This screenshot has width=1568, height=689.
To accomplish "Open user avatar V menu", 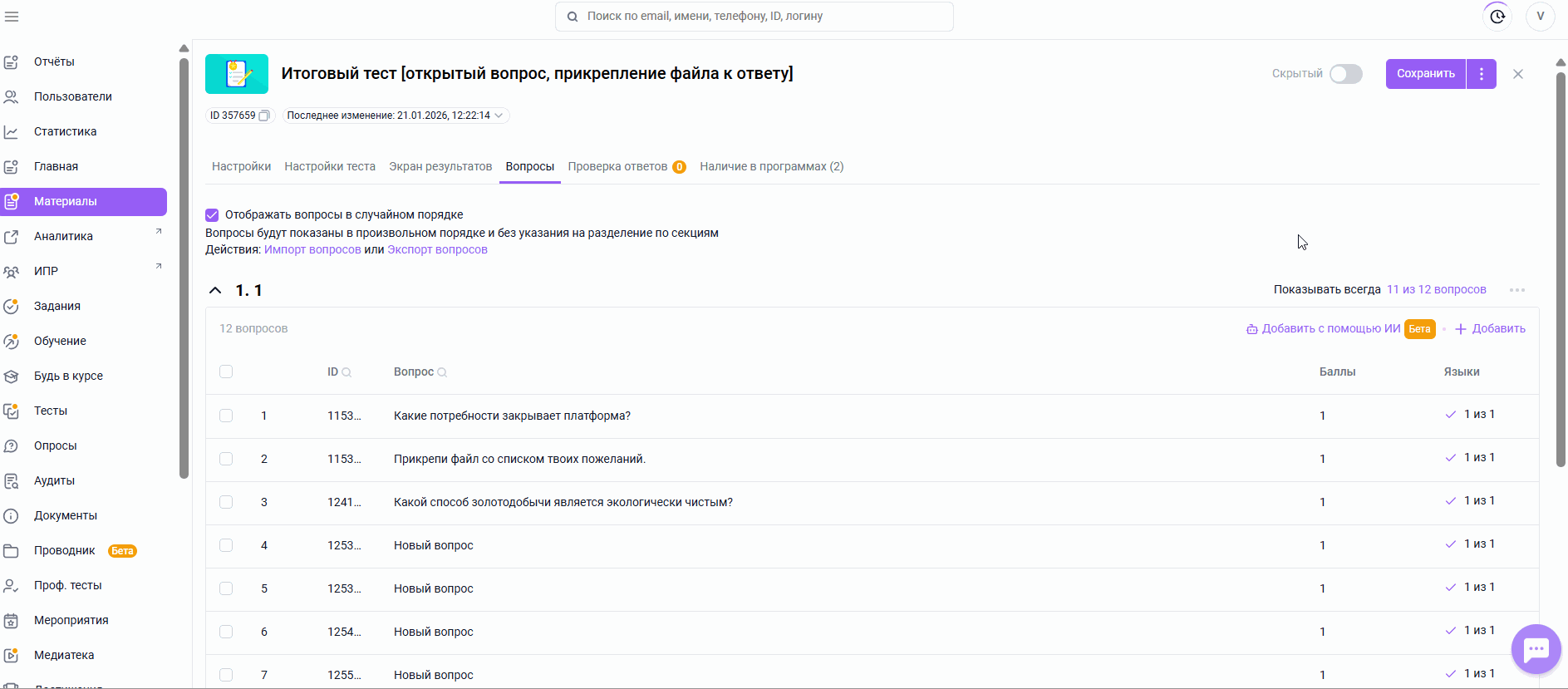I will pyautogui.click(x=1540, y=17).
